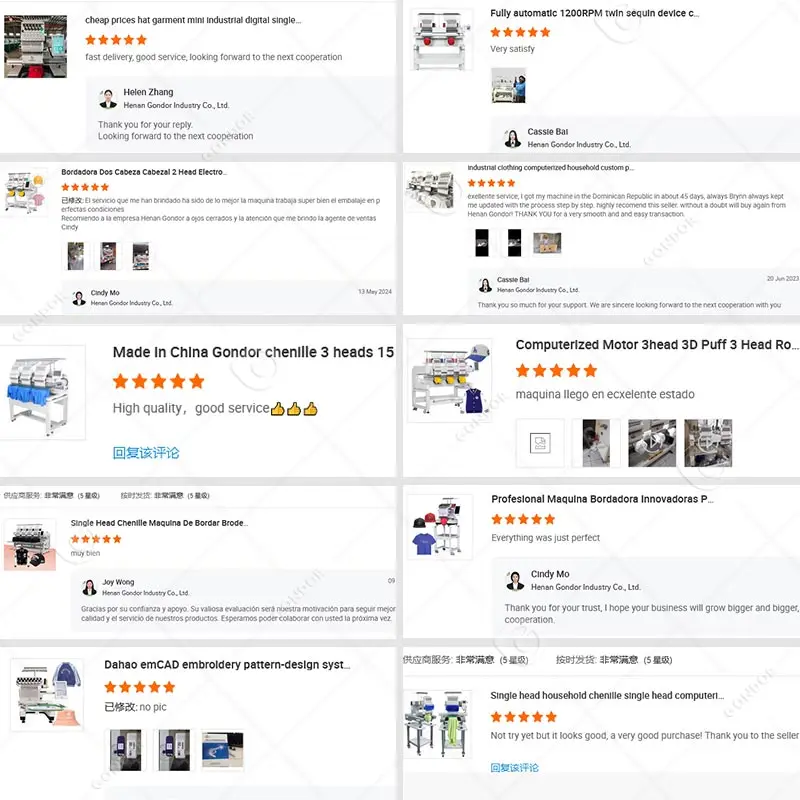
Task: Click the three-head chenille machine product image
Action: pyautogui.click(x=42, y=393)
